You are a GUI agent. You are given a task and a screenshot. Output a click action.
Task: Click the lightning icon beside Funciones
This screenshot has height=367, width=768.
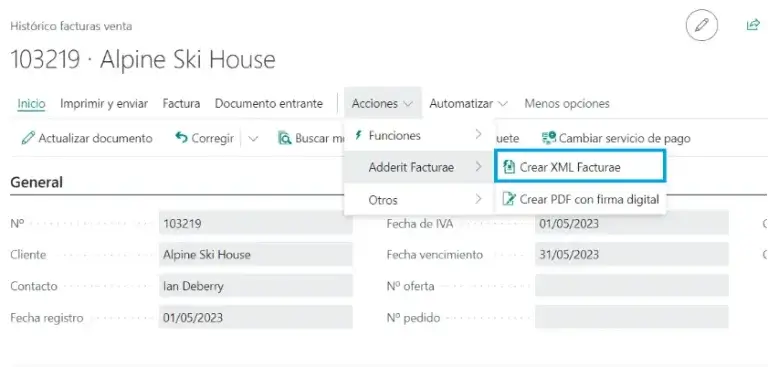[359, 135]
